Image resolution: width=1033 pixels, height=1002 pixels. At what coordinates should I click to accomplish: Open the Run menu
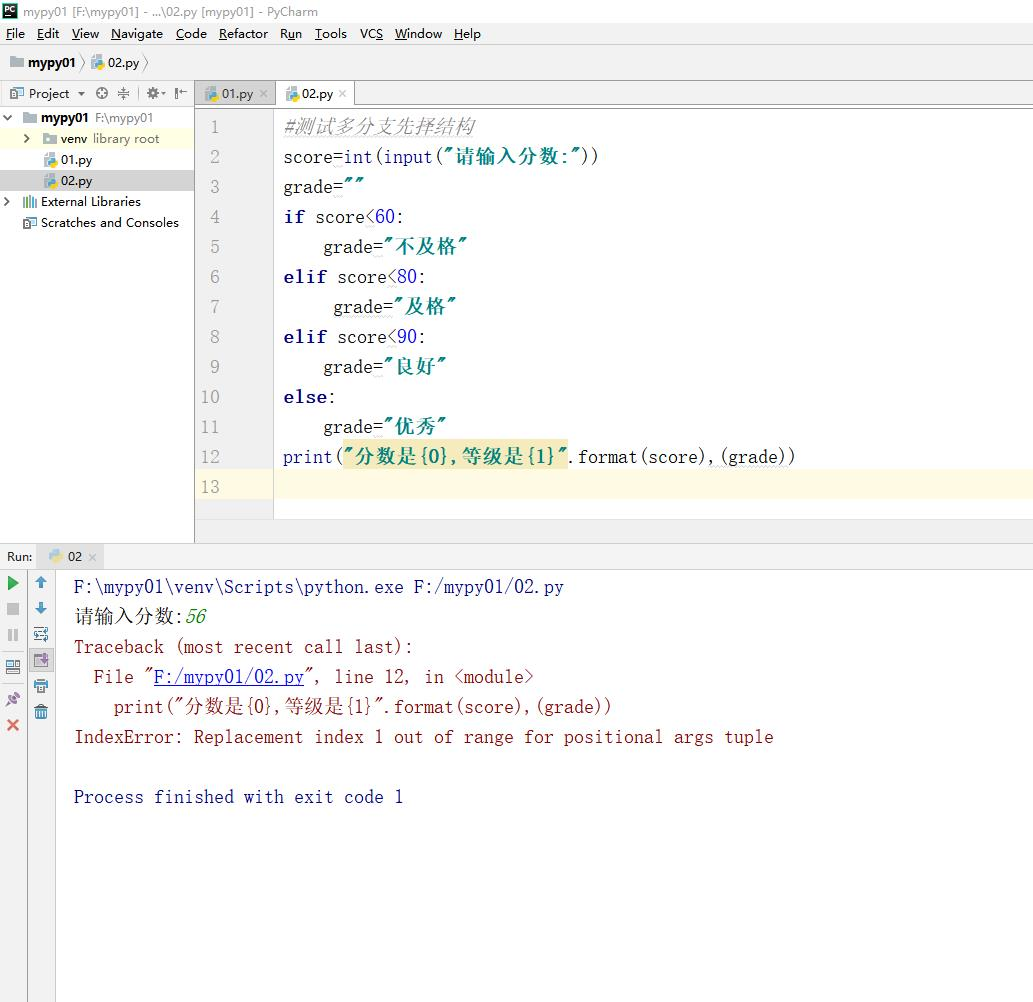tap(291, 34)
